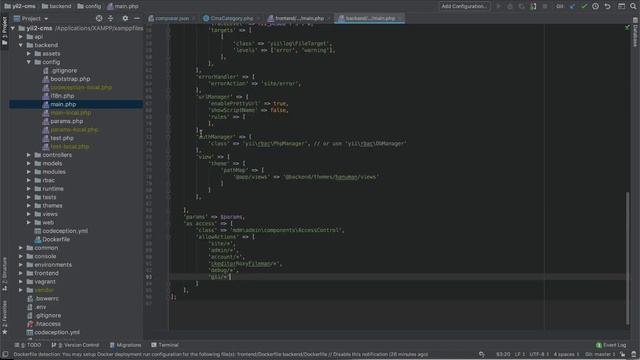Image resolution: width=640 pixels, height=360 pixels.
Task: Click the Stop square icon
Action: pyautogui.click(x=545, y=6)
